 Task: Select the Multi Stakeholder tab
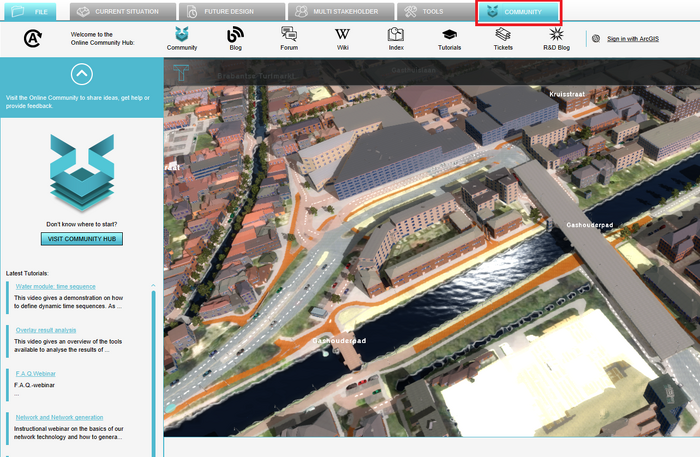coord(338,12)
